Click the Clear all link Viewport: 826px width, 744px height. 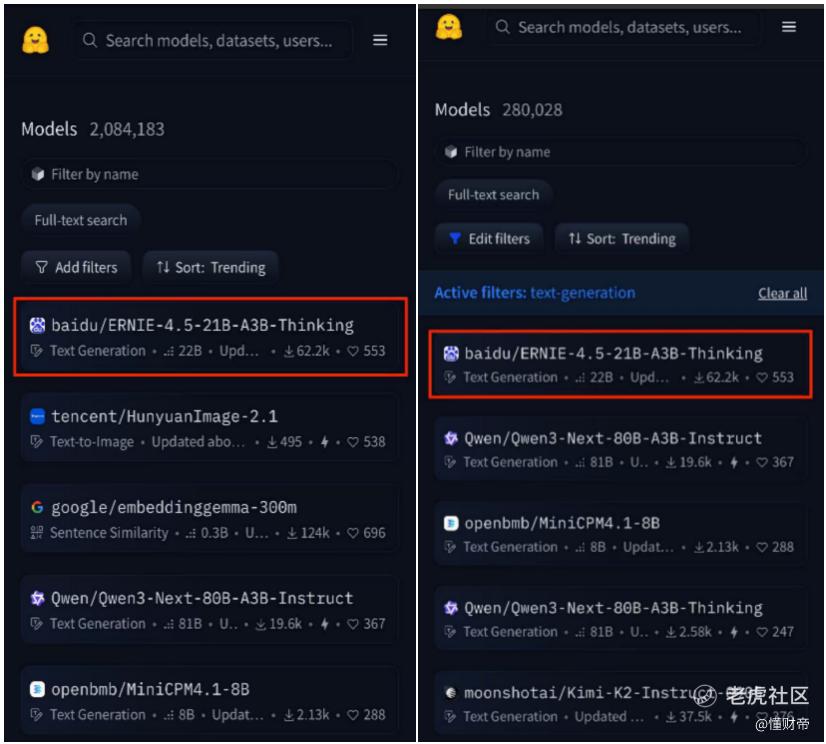point(782,293)
